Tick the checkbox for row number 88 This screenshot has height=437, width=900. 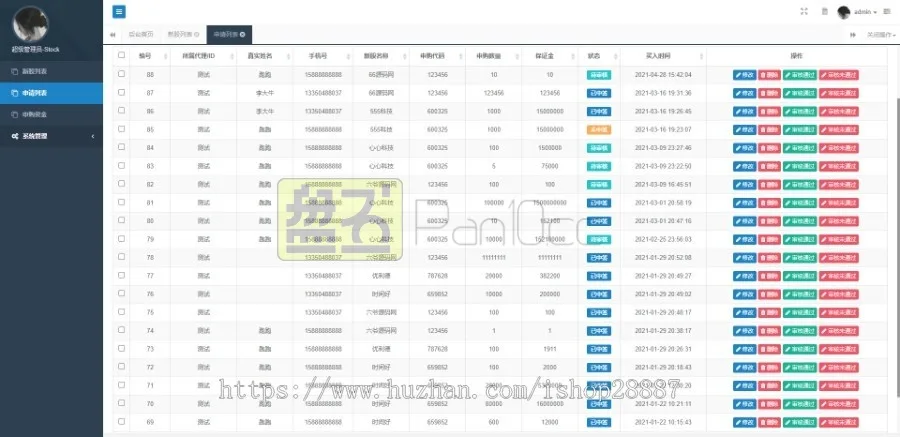(121, 74)
